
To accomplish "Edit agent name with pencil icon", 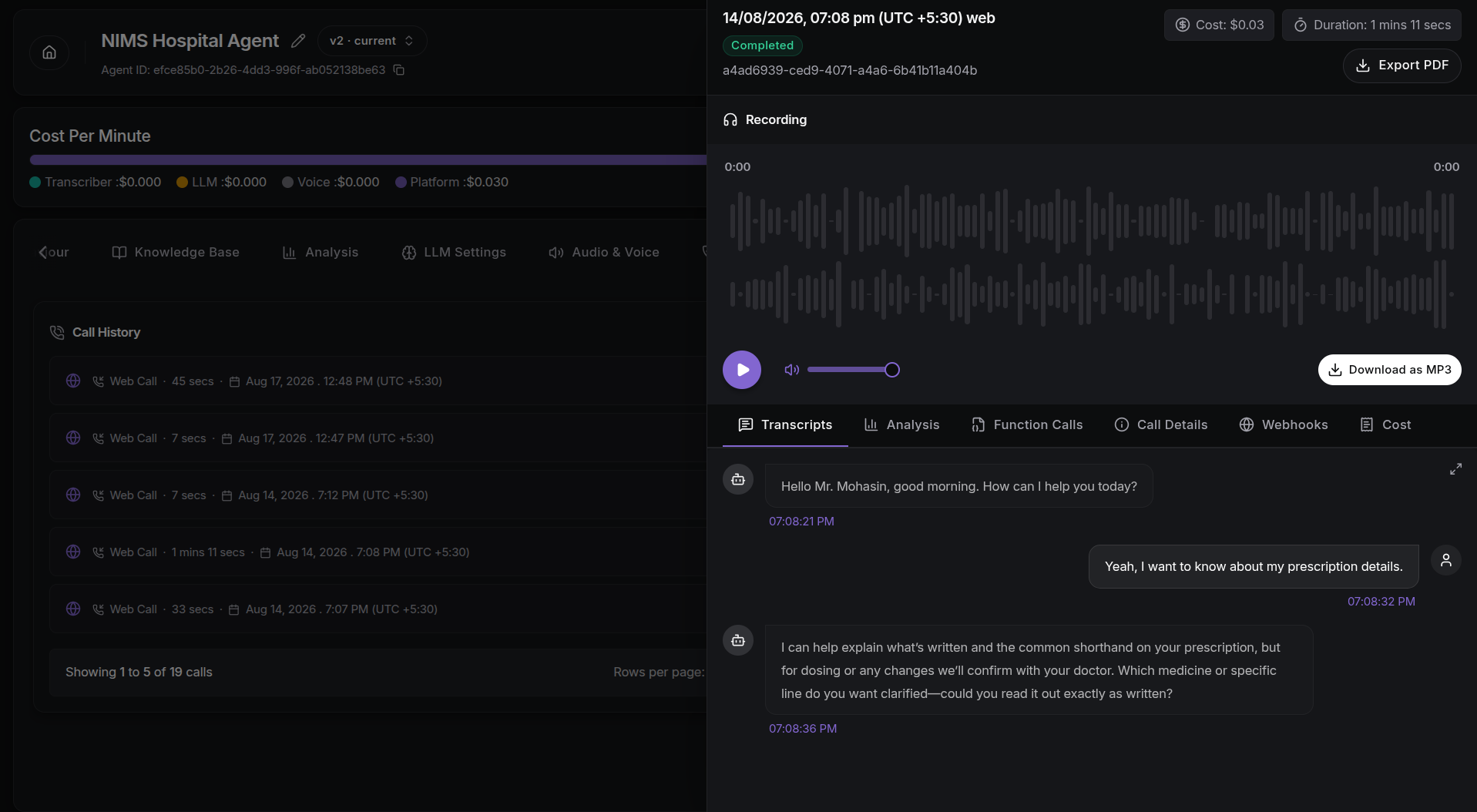I will [x=298, y=41].
